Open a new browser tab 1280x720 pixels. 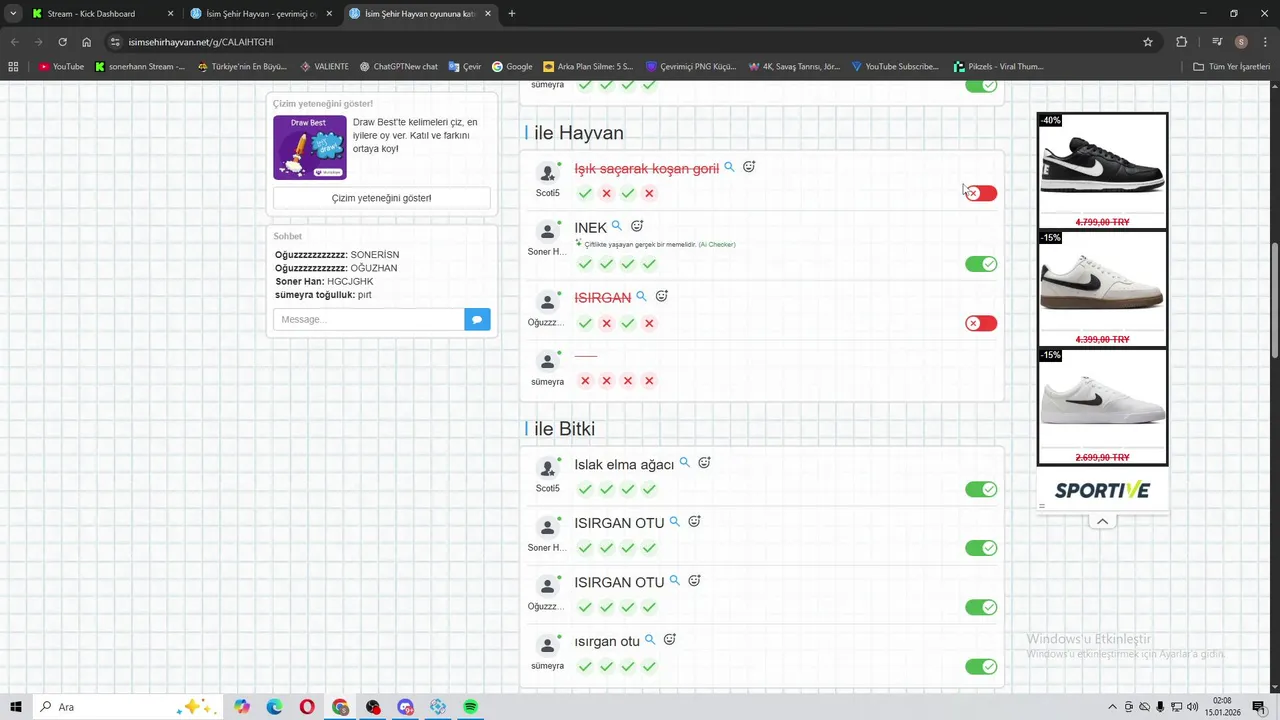click(512, 14)
